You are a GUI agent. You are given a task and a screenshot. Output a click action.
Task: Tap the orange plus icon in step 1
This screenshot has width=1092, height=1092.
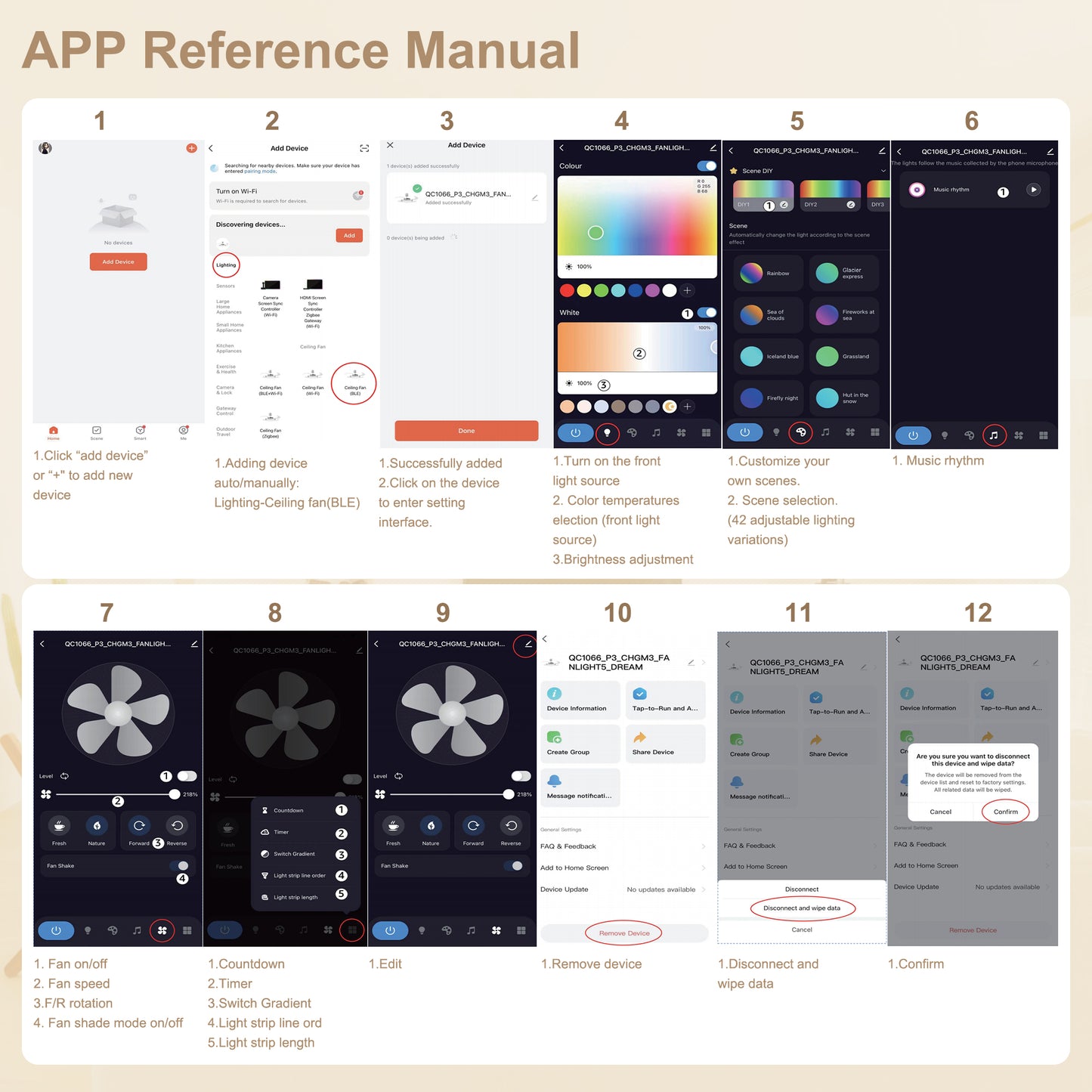point(191,148)
